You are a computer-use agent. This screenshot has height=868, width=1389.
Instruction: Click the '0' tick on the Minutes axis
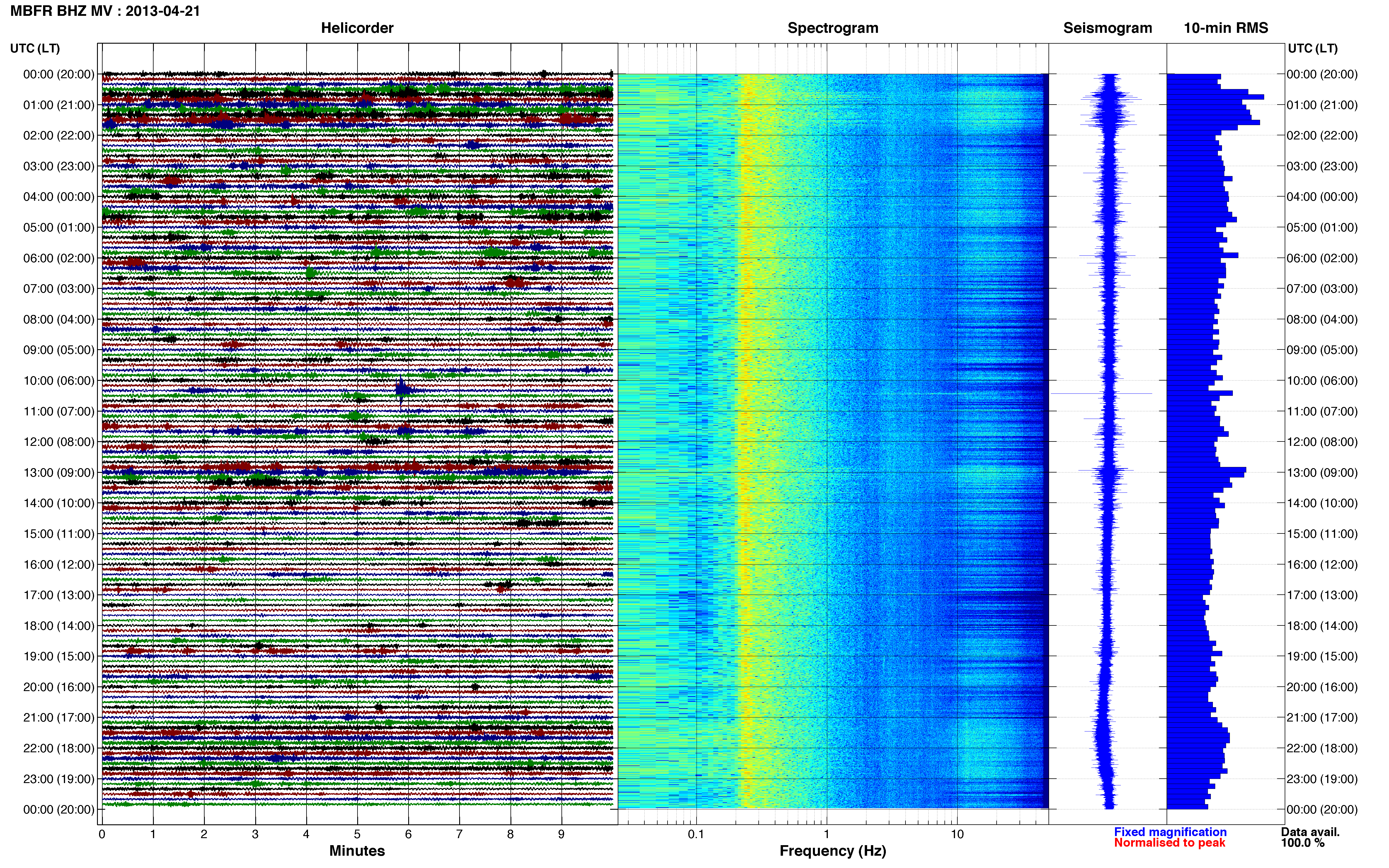point(102,835)
